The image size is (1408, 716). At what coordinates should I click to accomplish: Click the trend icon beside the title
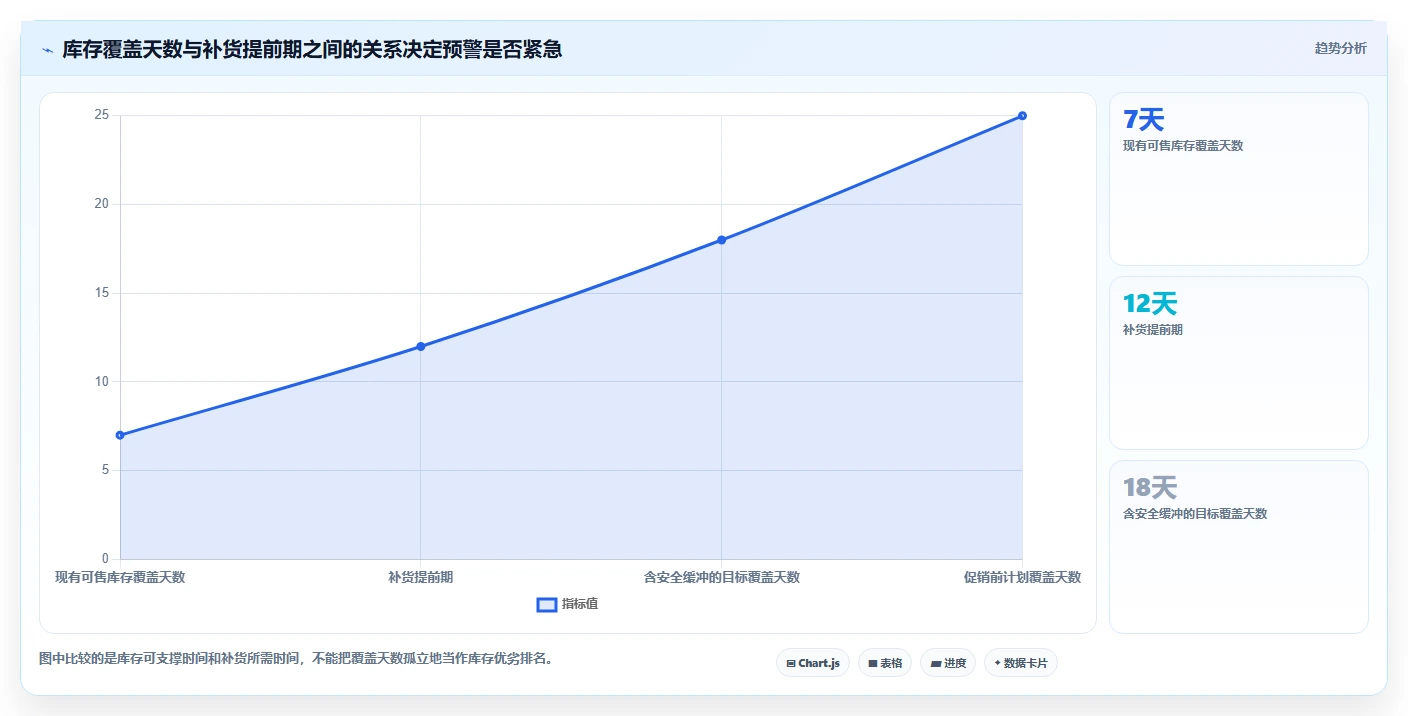point(47,49)
